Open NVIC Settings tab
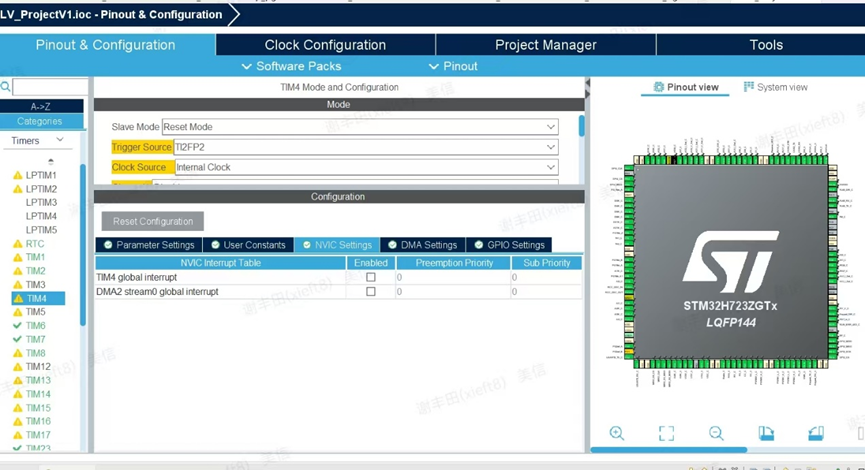Image resolution: width=865 pixels, height=470 pixels. click(x=337, y=245)
